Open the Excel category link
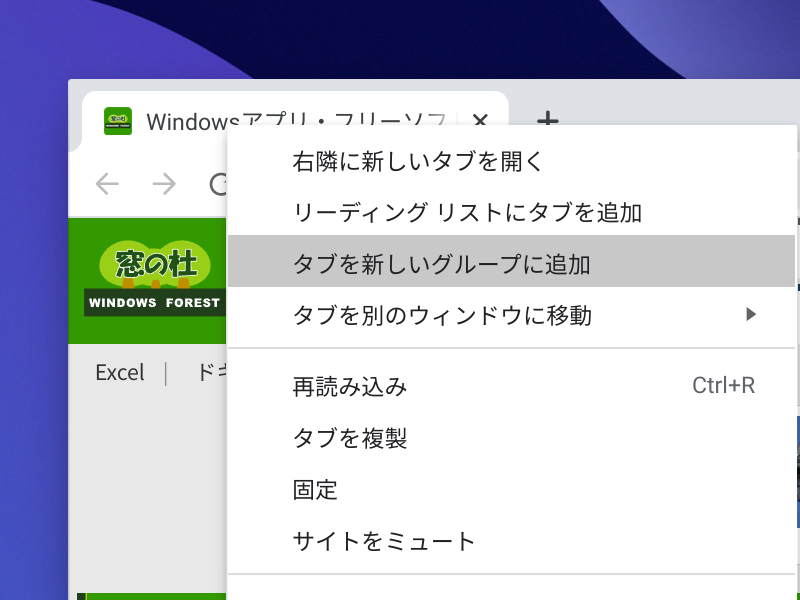Viewport: 800px width, 600px height. click(120, 372)
